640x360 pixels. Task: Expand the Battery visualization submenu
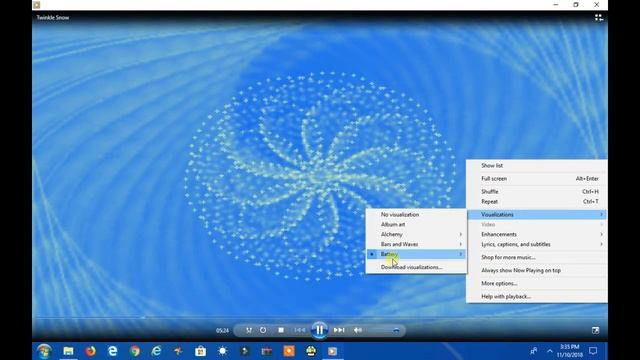(x=416, y=254)
